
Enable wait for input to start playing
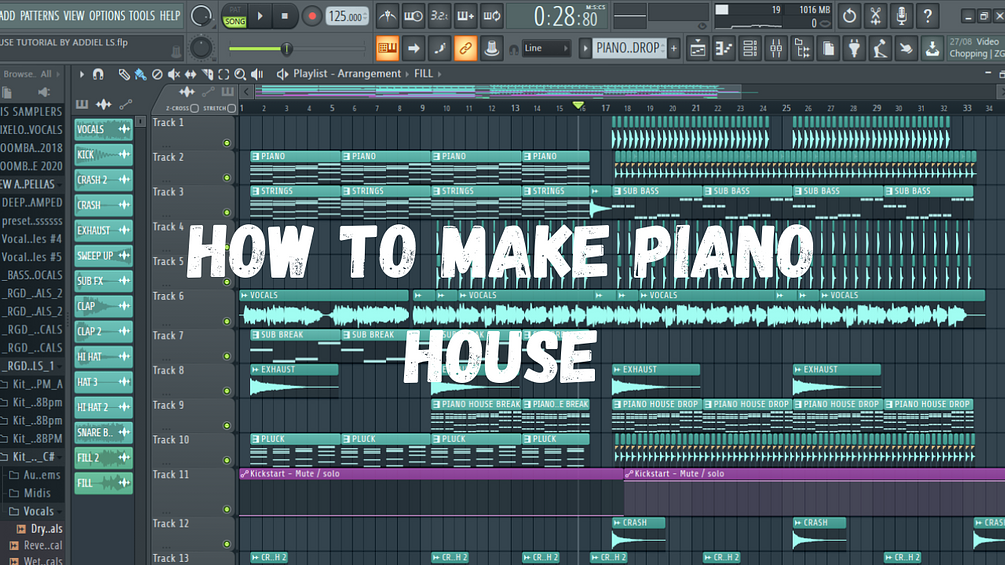413,16
